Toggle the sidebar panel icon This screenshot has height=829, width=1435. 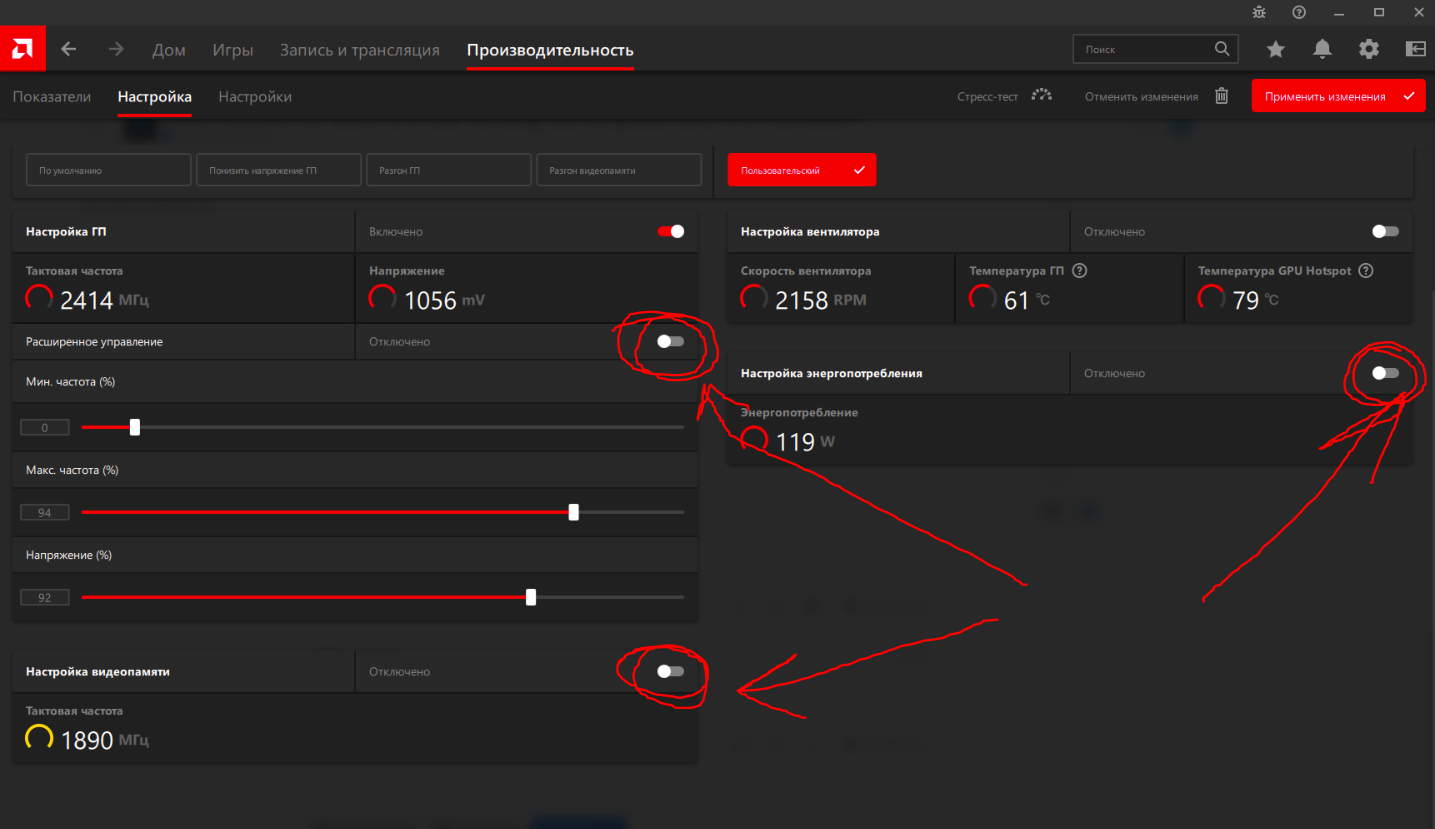[1415, 49]
